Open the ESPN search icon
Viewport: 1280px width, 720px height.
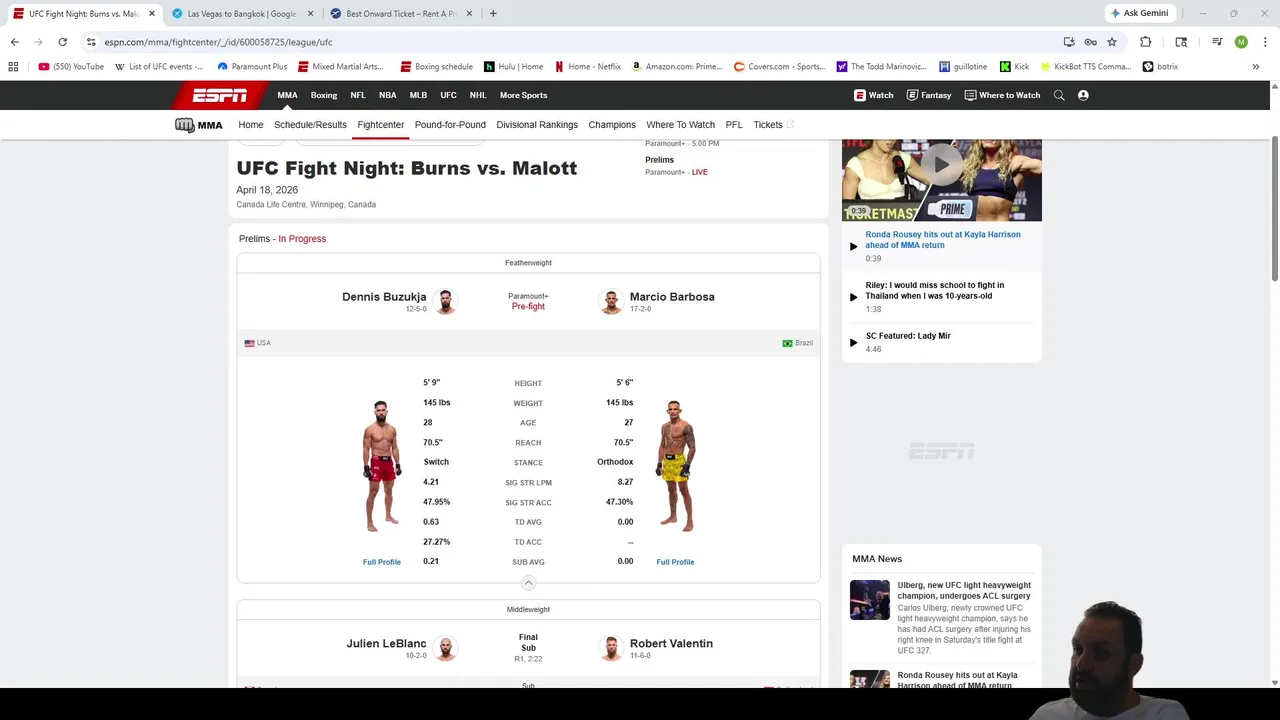point(1059,95)
